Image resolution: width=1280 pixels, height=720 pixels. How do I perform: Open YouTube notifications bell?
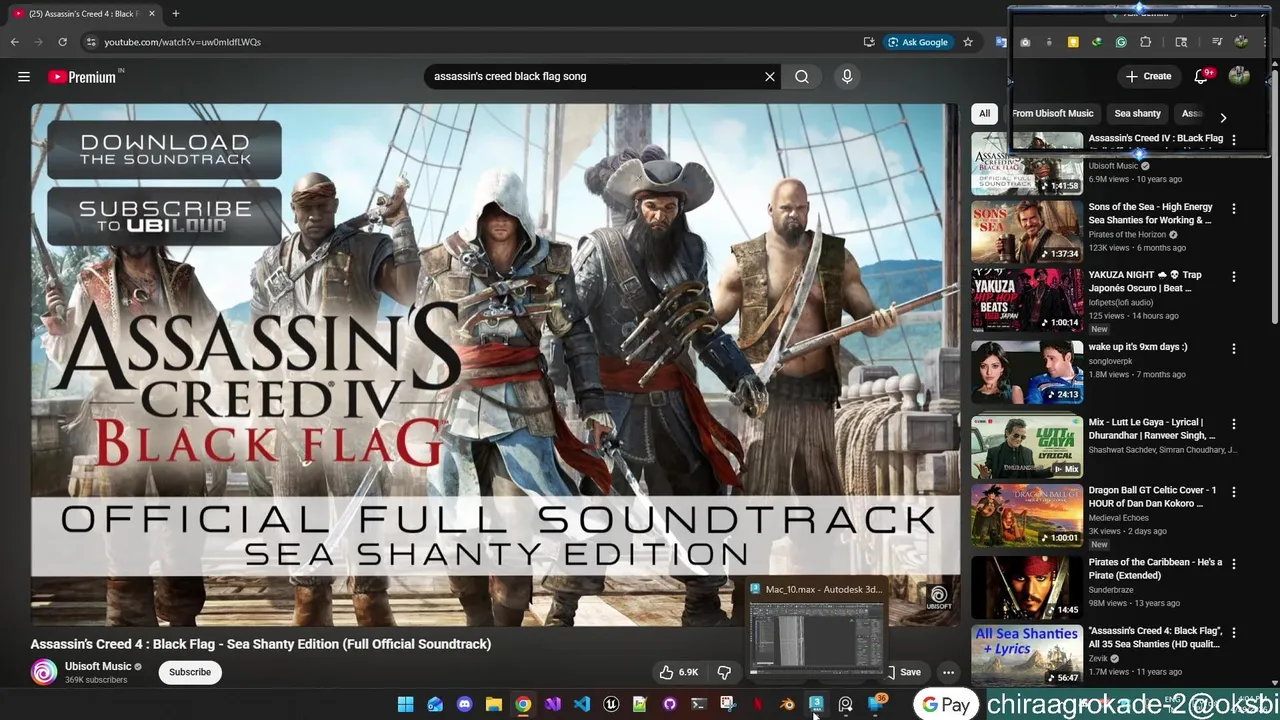tap(1201, 76)
